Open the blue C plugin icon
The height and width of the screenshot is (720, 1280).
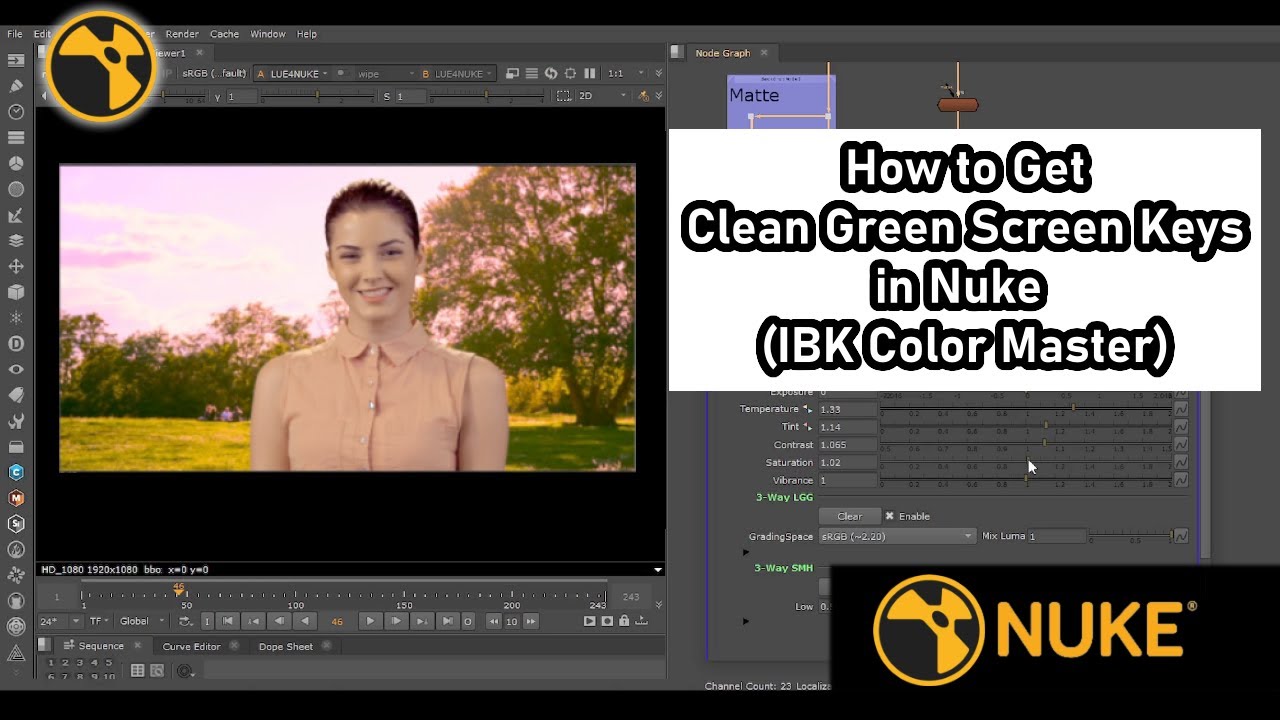tap(16, 472)
